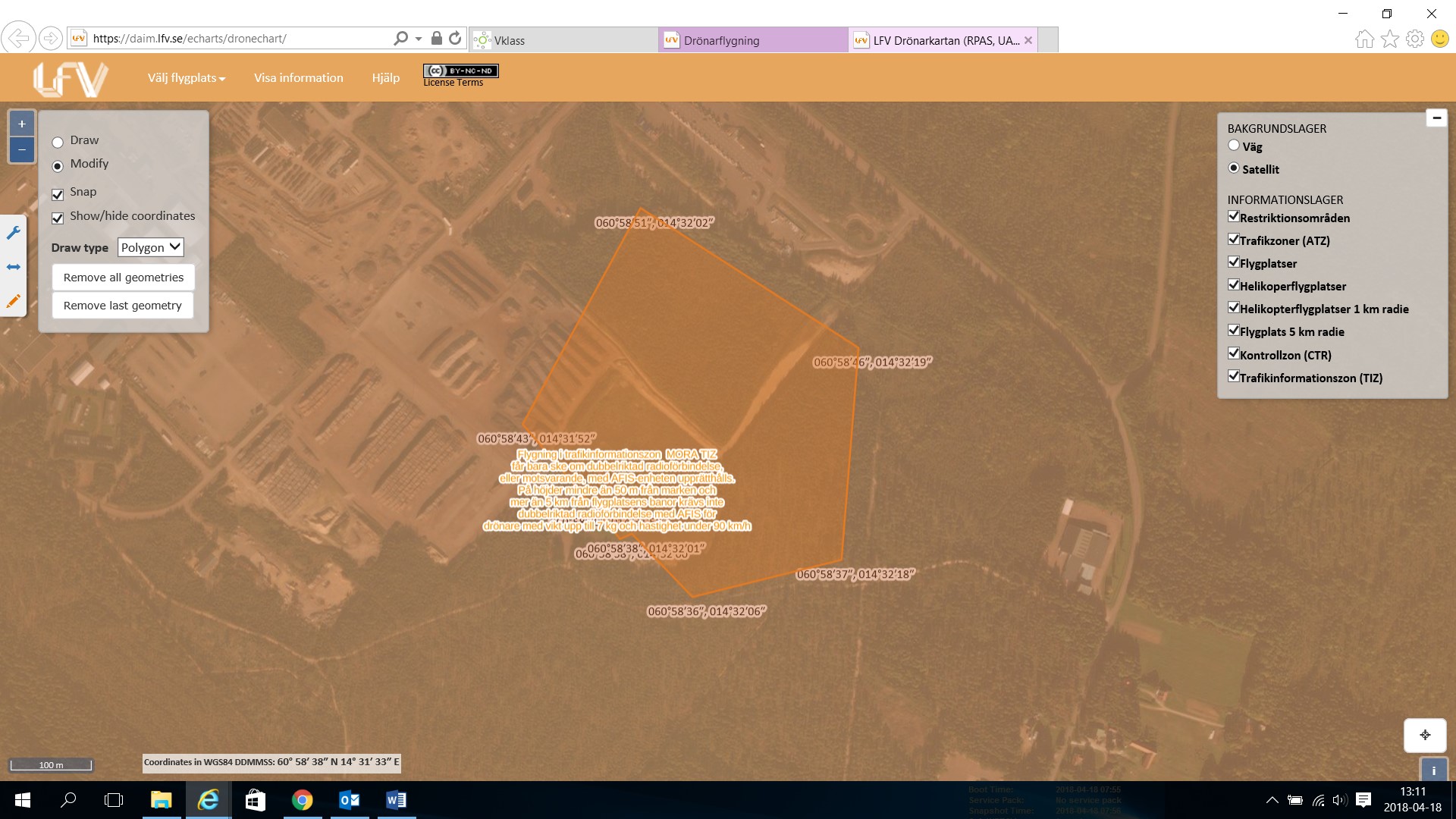Open the Draw type Polygon dropdown
This screenshot has height=819, width=1456.
pyautogui.click(x=151, y=247)
